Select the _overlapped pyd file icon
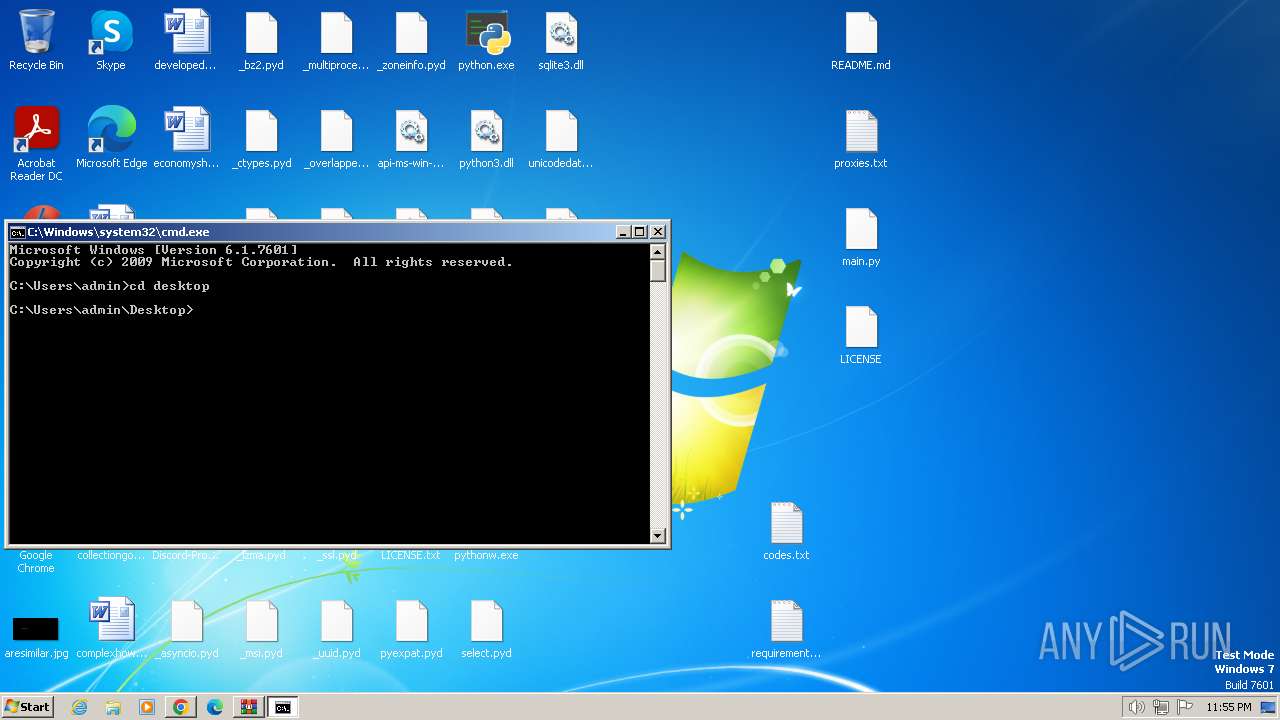Viewport: 1280px width, 720px height. [336, 139]
